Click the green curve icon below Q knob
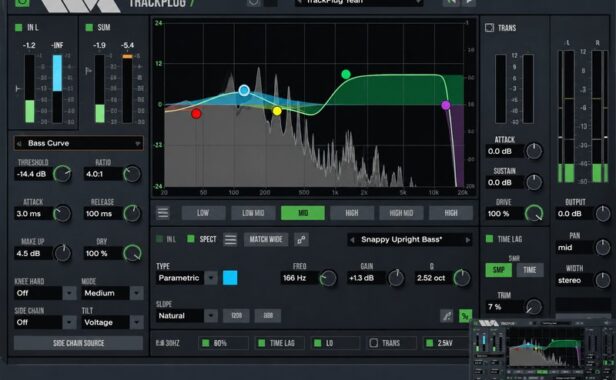616x380 pixels. coord(465,316)
